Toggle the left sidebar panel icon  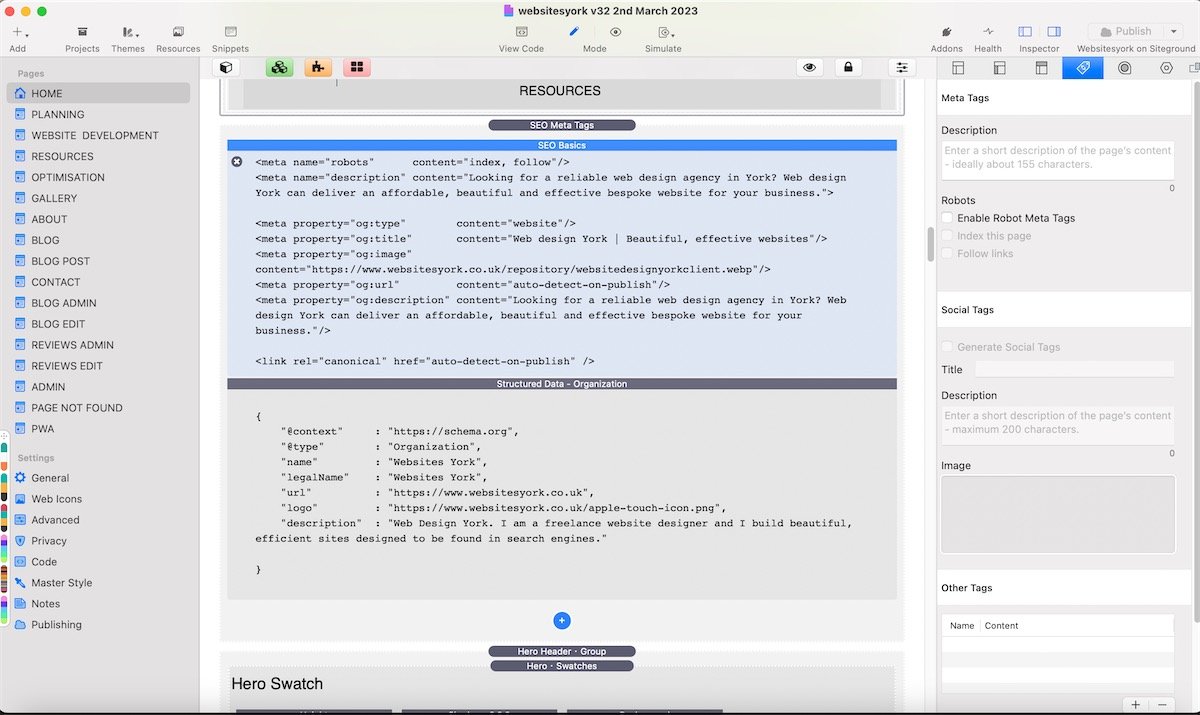point(1025,32)
